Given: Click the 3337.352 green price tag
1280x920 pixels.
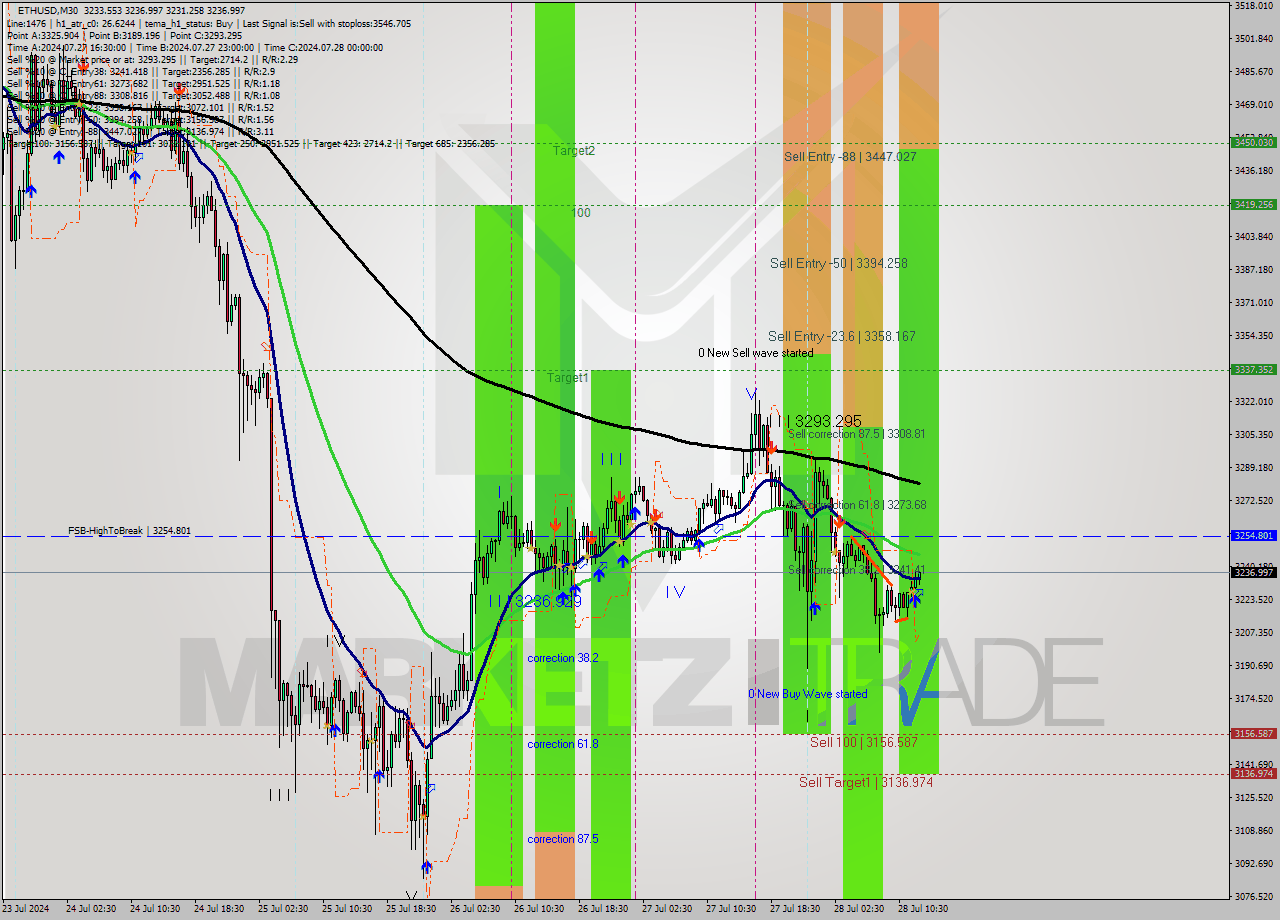Looking at the screenshot, I should pyautogui.click(x=1253, y=370).
